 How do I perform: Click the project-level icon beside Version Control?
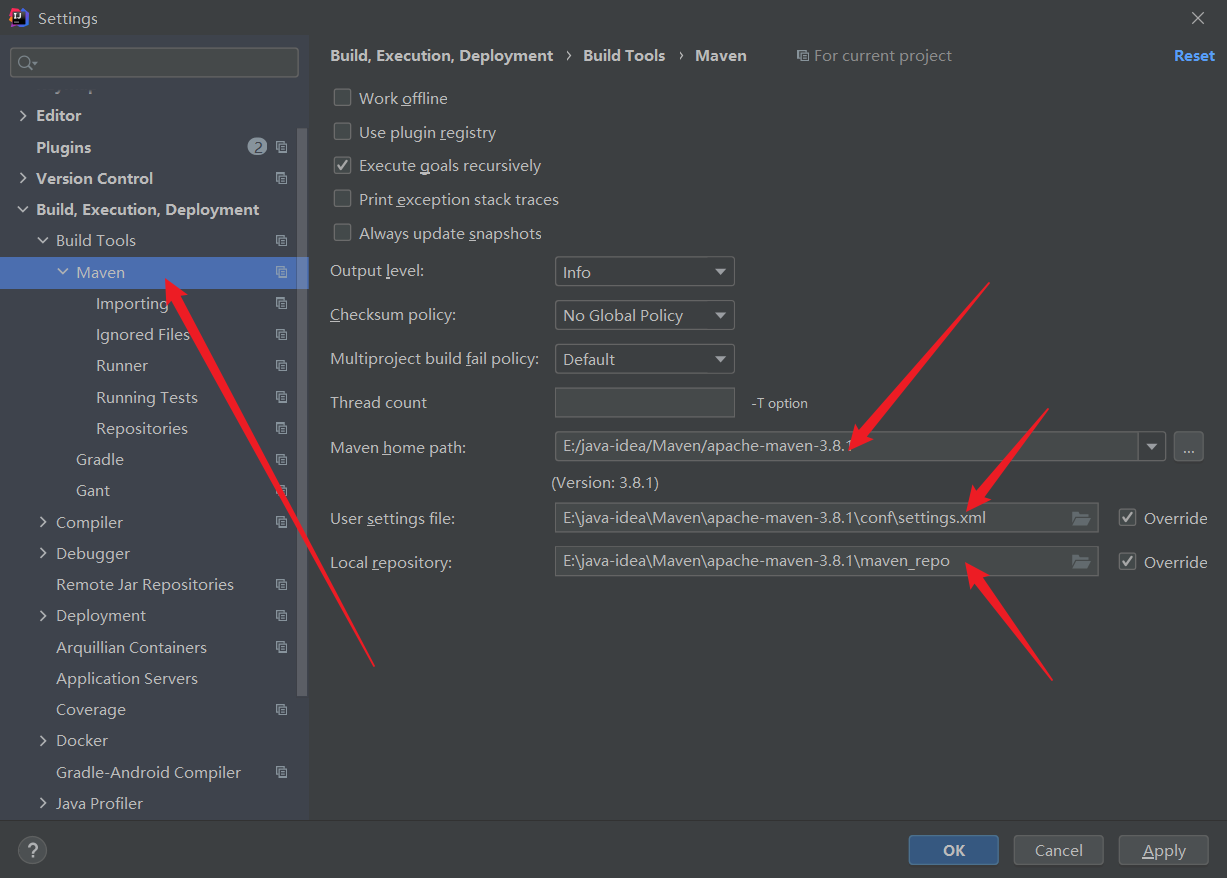click(282, 178)
